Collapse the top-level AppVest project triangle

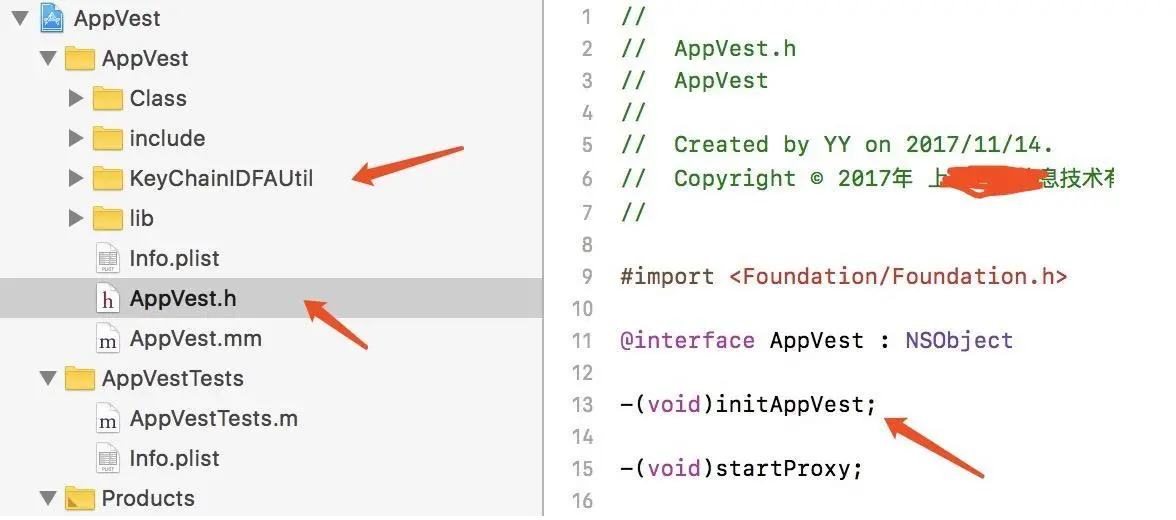click(20, 18)
